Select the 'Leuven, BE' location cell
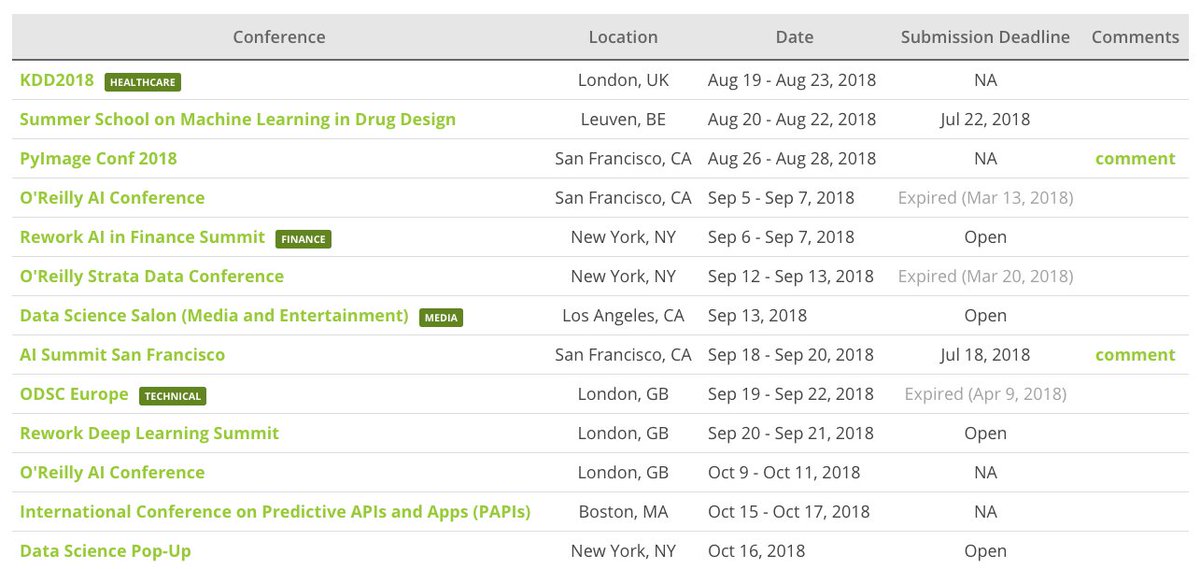This screenshot has width=1200, height=569. [x=623, y=119]
